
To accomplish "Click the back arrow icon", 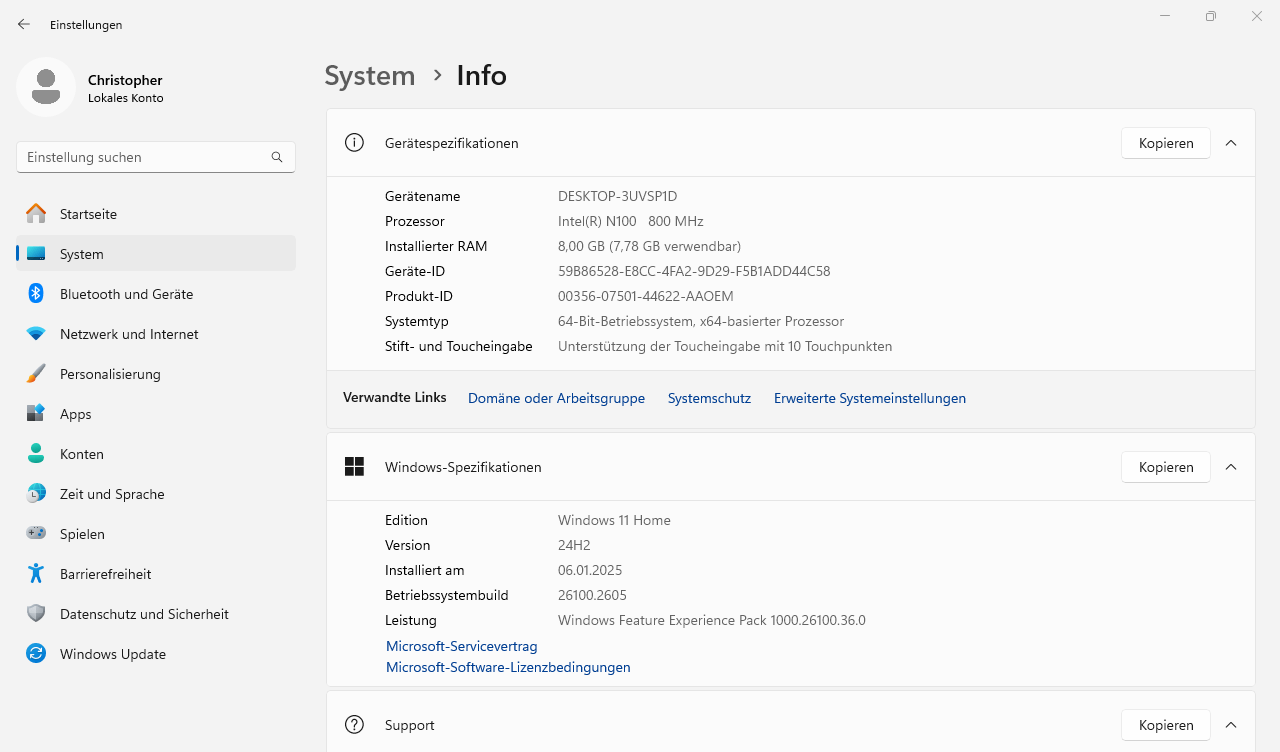I will tap(24, 24).
